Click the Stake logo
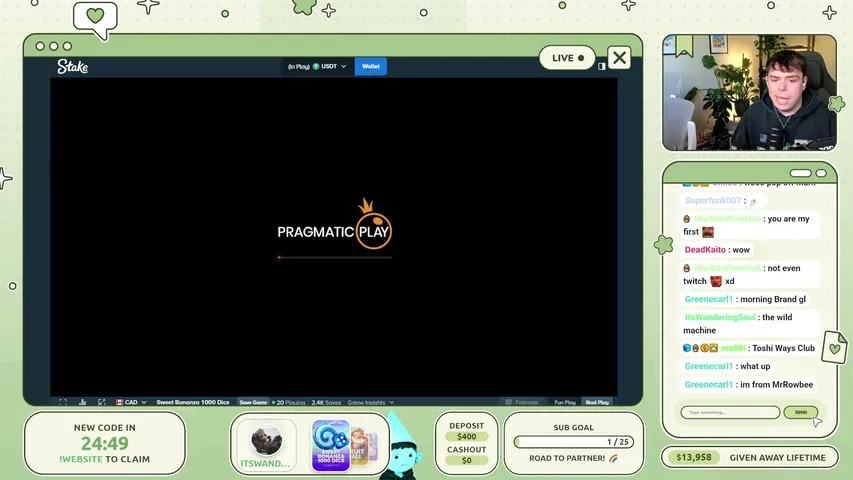This screenshot has width=853, height=480. coord(72,66)
